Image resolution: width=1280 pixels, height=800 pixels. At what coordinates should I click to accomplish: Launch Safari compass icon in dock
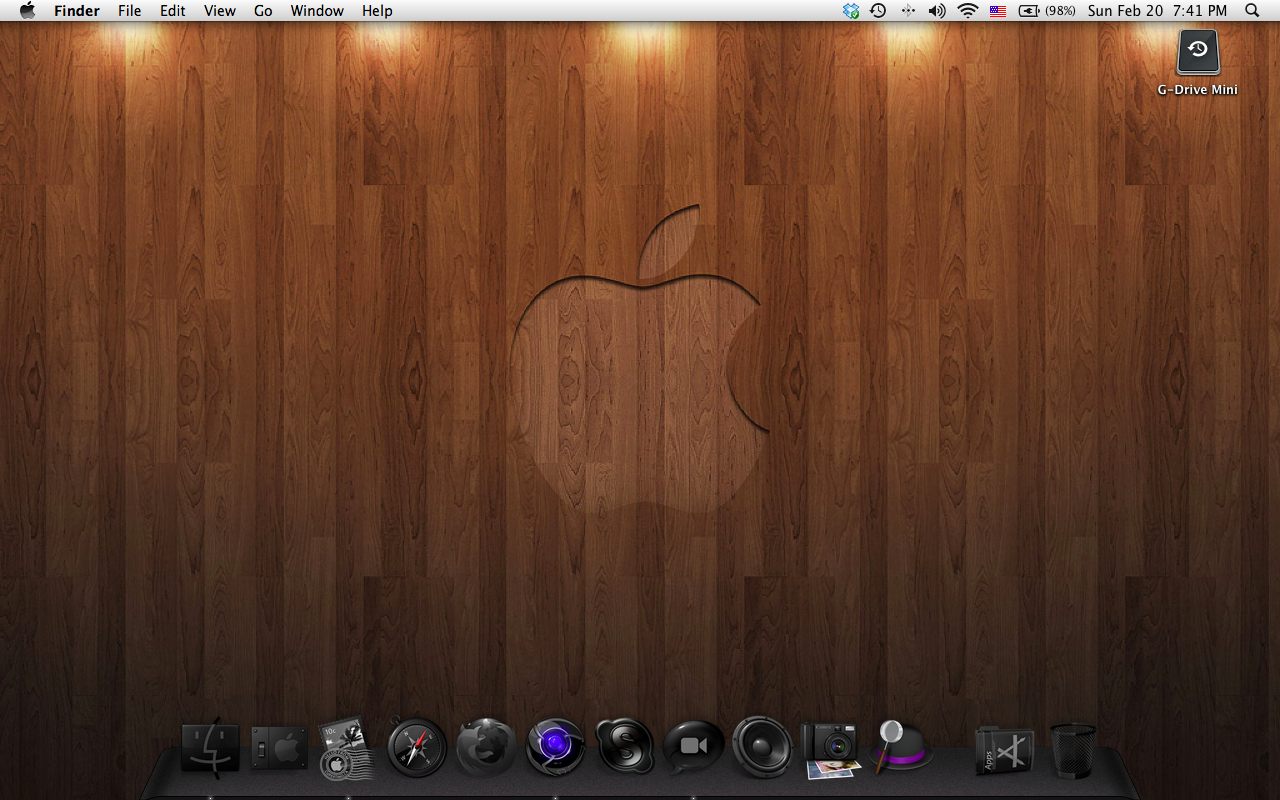click(417, 747)
